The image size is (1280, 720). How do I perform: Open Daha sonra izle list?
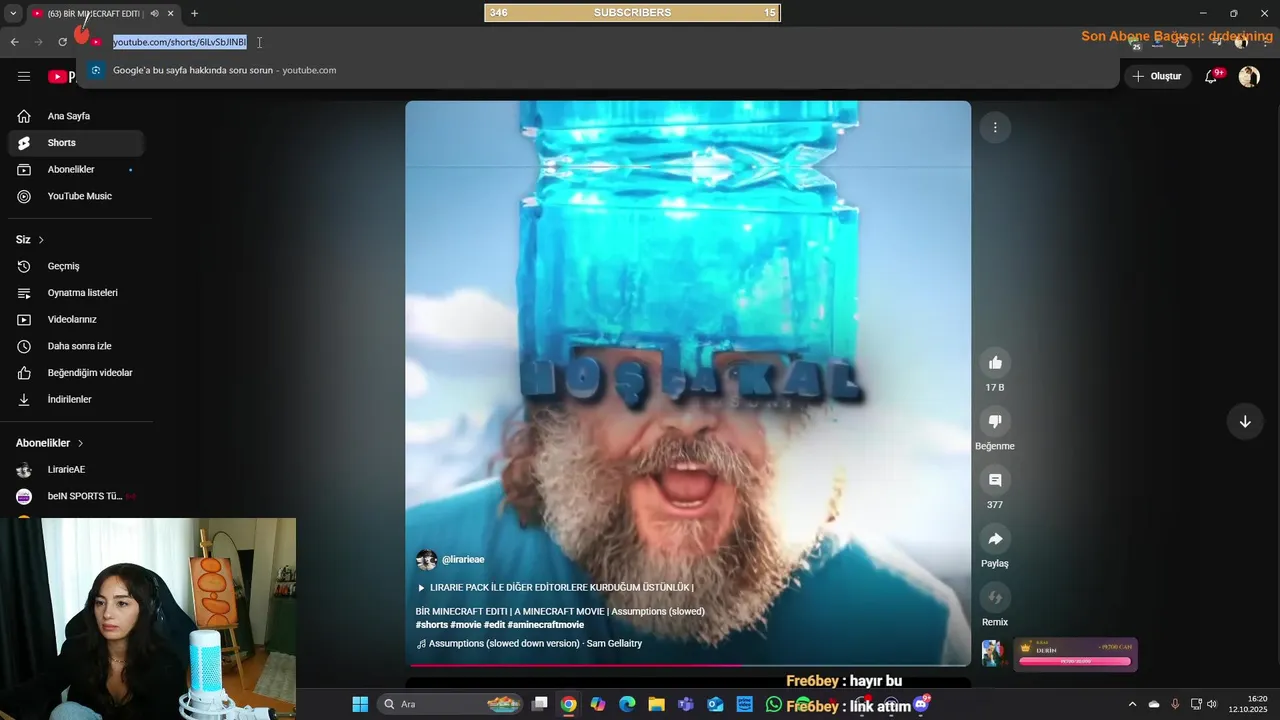76,346
